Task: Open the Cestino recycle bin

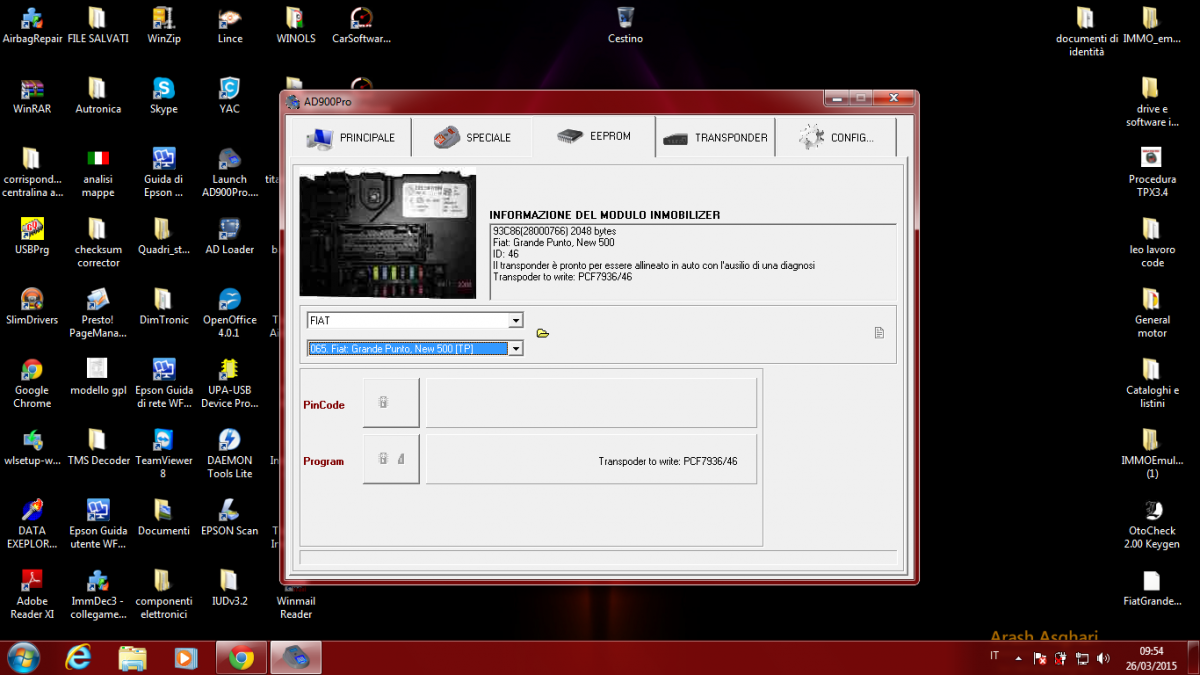Action: tap(625, 26)
